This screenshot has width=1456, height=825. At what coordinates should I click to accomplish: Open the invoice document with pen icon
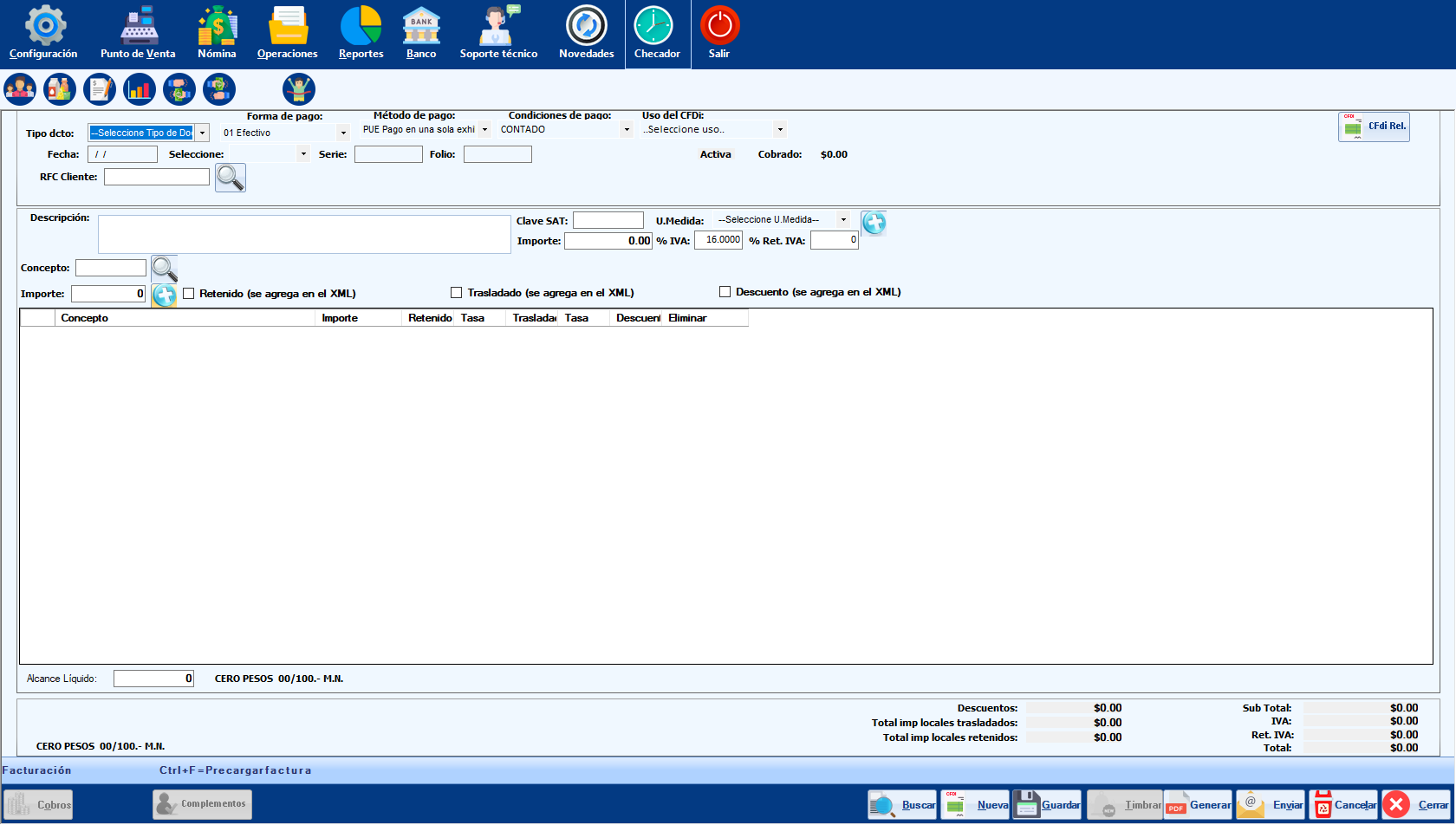click(100, 89)
